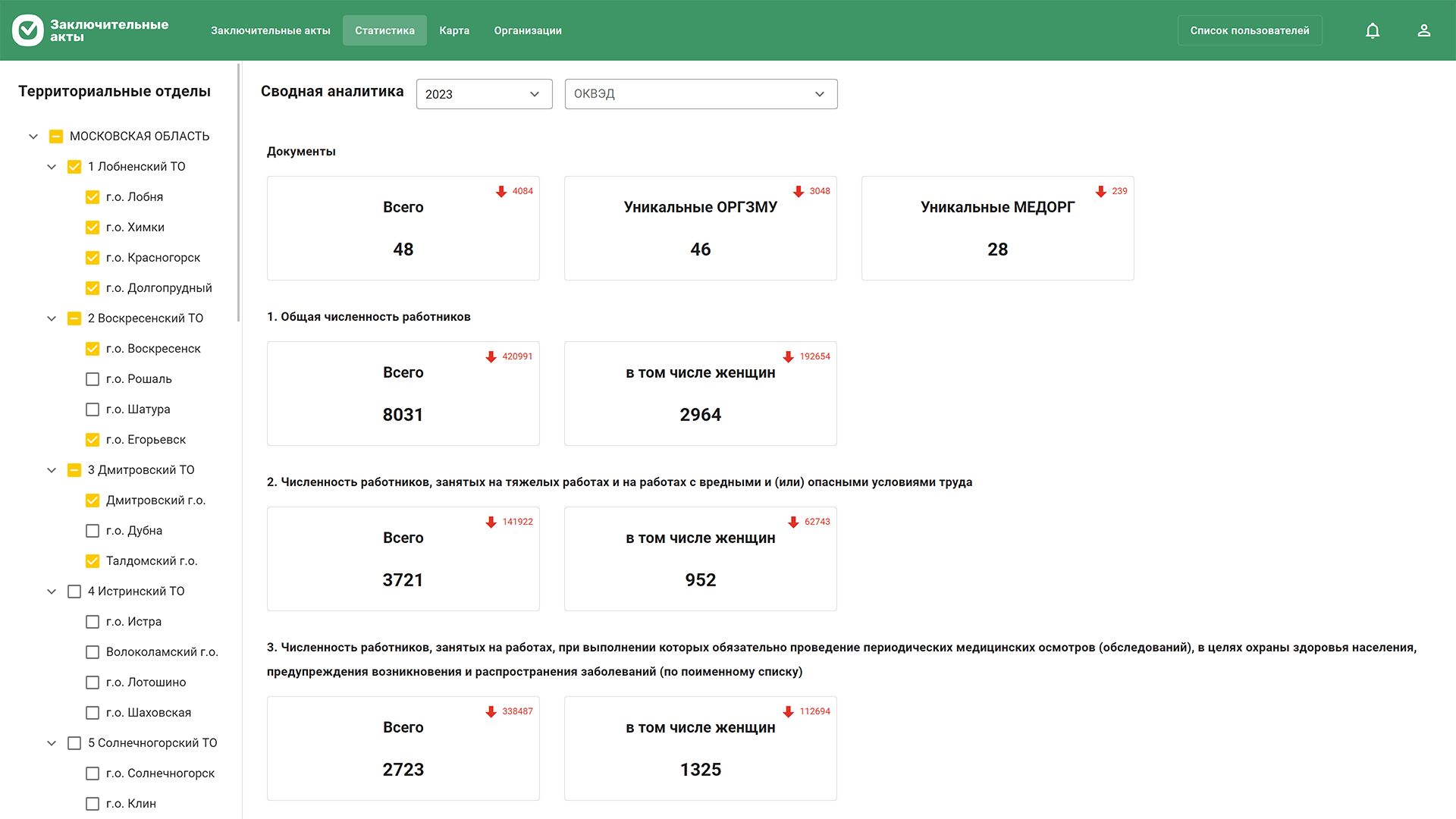Screen dimensions: 1456x819
Task: Open the 2023 year dropdown
Action: point(484,94)
